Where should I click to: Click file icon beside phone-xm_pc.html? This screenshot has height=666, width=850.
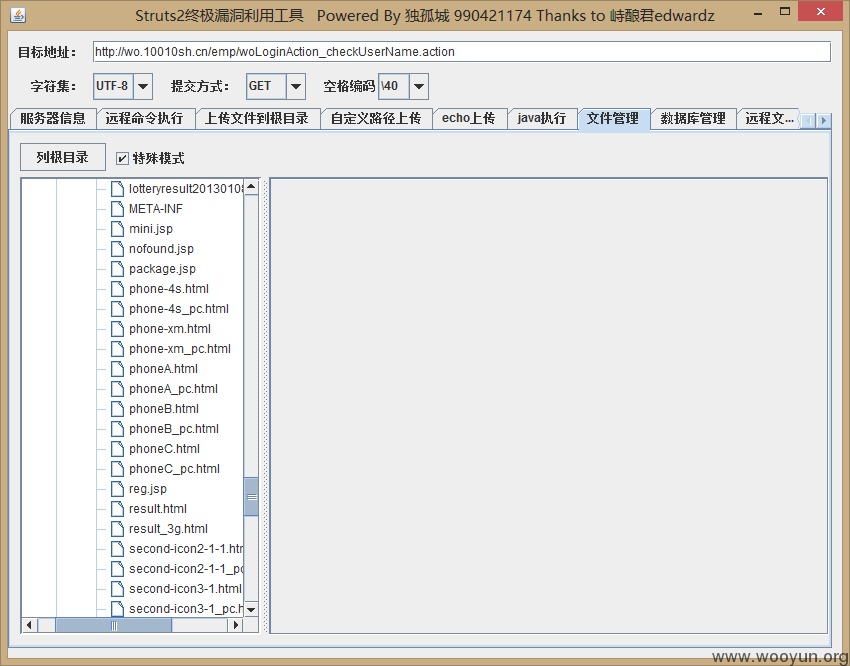[117, 349]
